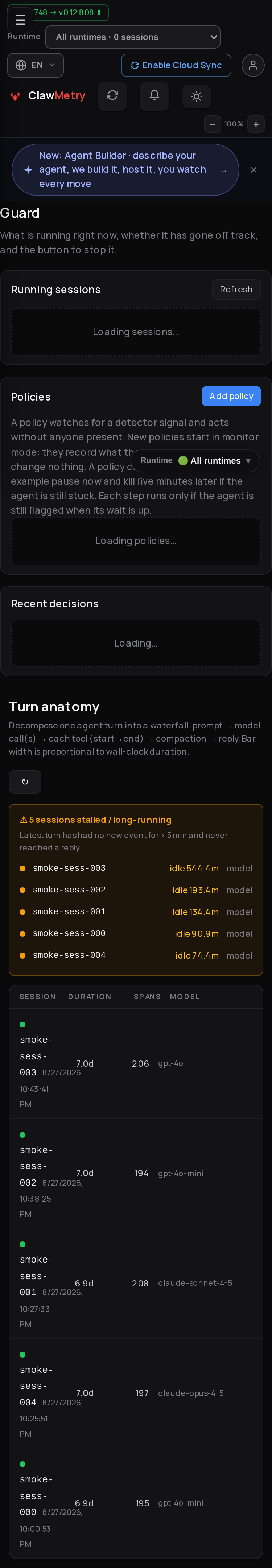Reload Turn anatomy with refresh icon
Viewport: 272px width, 1568px height.
point(25,781)
